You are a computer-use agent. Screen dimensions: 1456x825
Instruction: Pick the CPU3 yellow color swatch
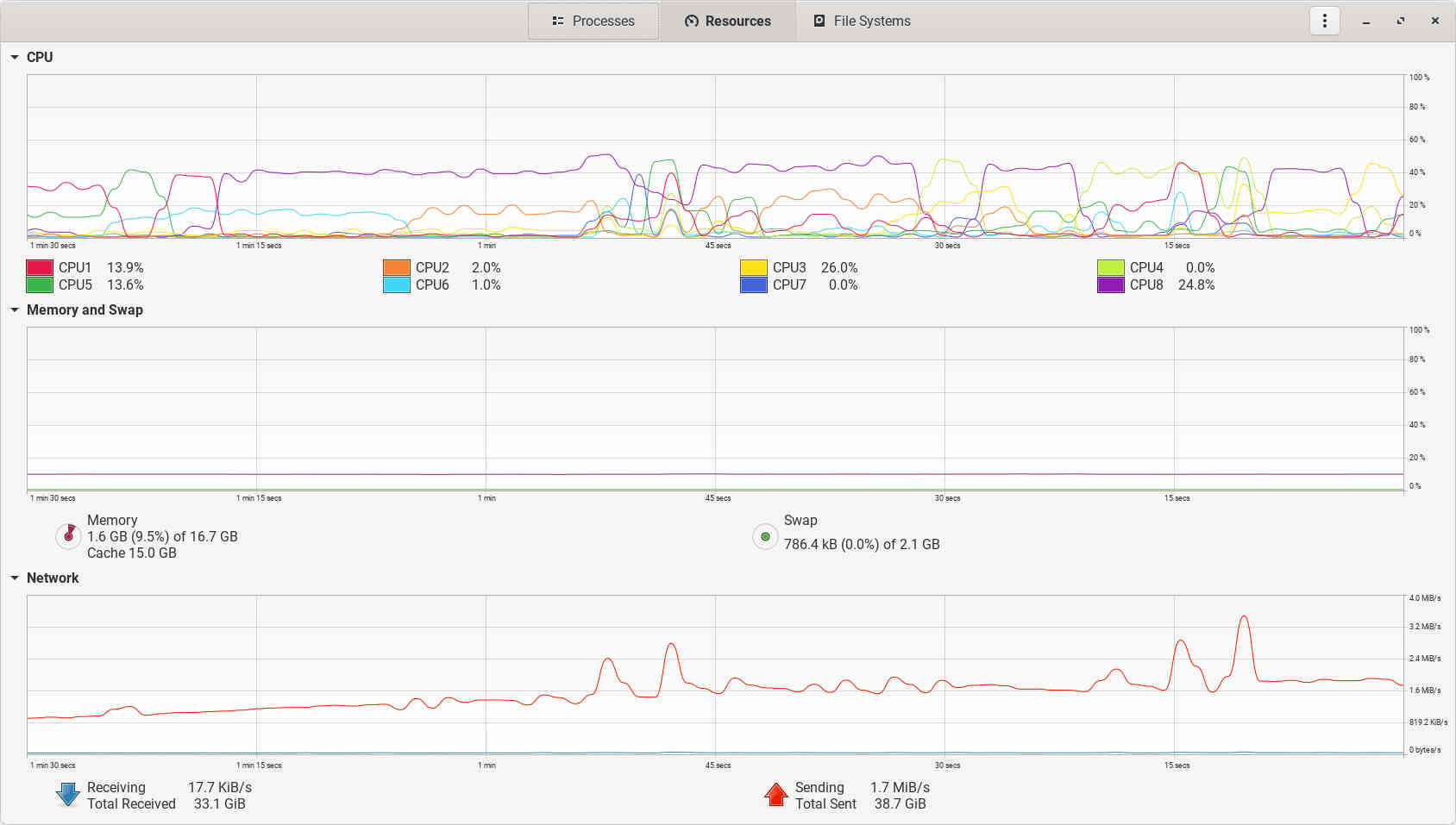coord(754,267)
